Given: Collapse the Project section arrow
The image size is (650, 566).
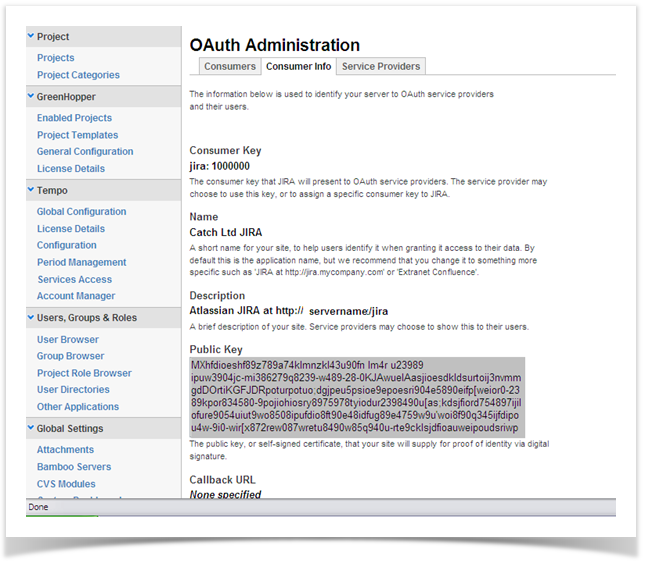Looking at the screenshot, I should 32,37.
